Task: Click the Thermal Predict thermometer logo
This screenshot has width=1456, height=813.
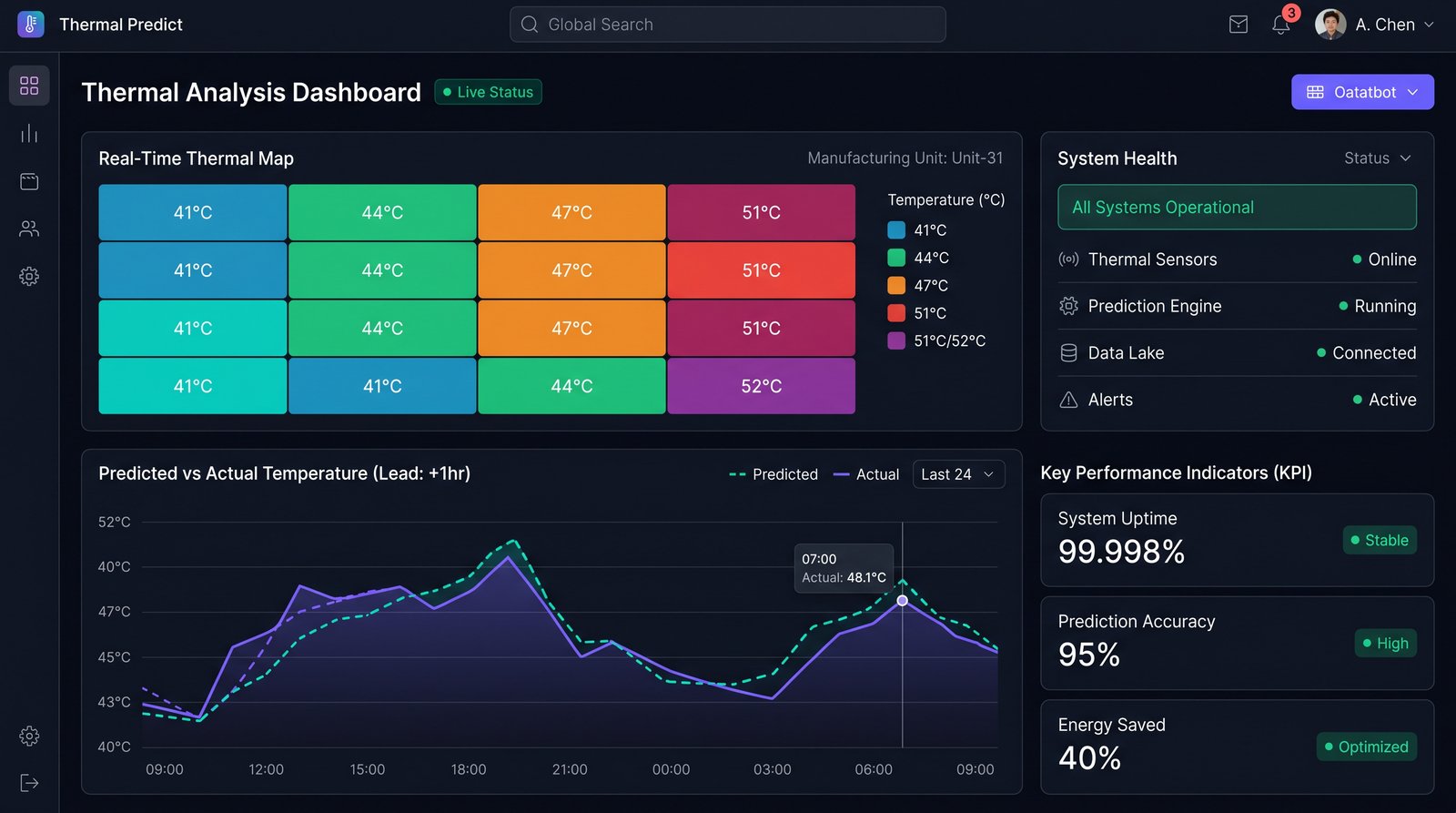Action: pos(30,25)
